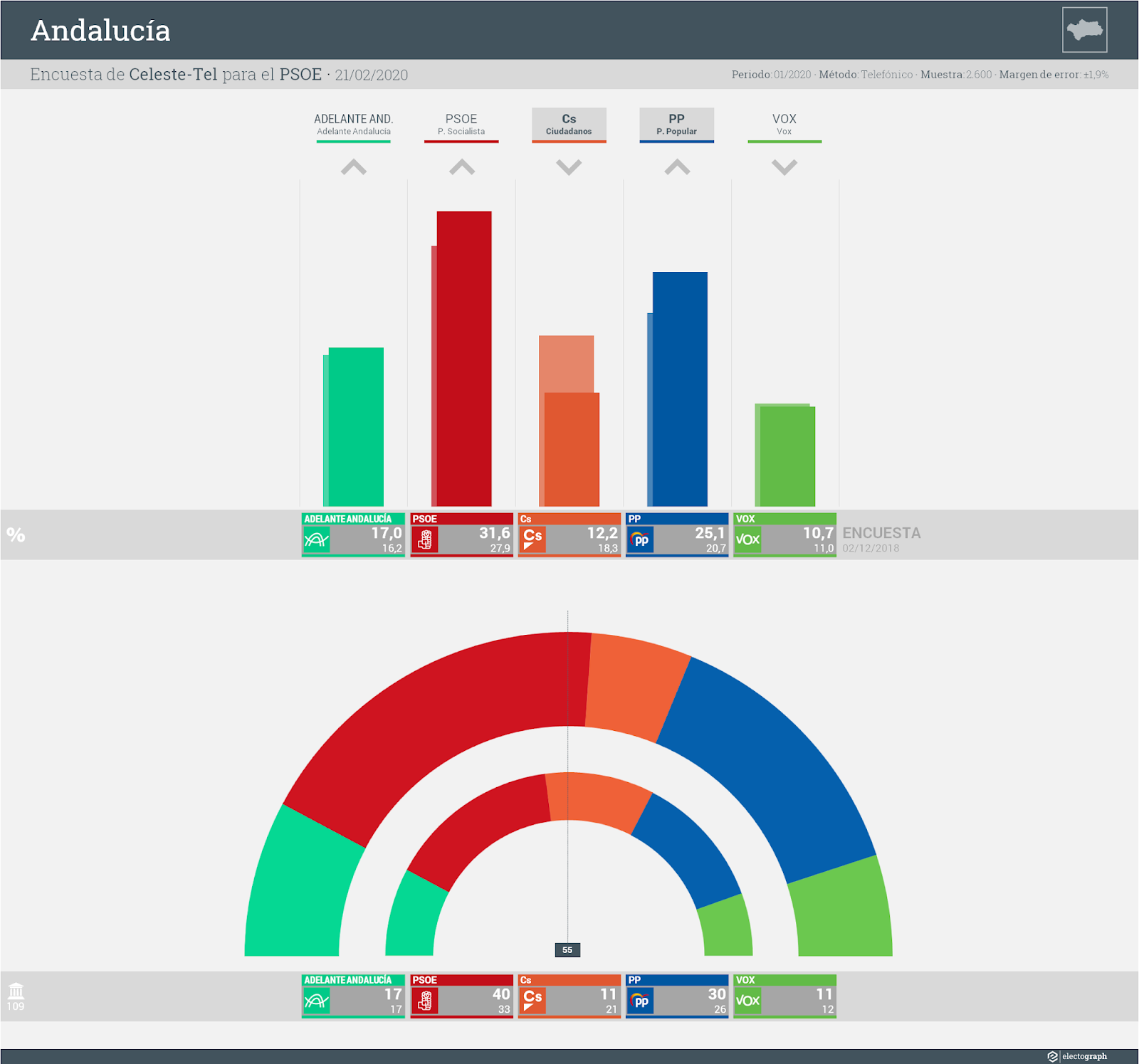Select the PP P. Popular header tab

(x=676, y=125)
